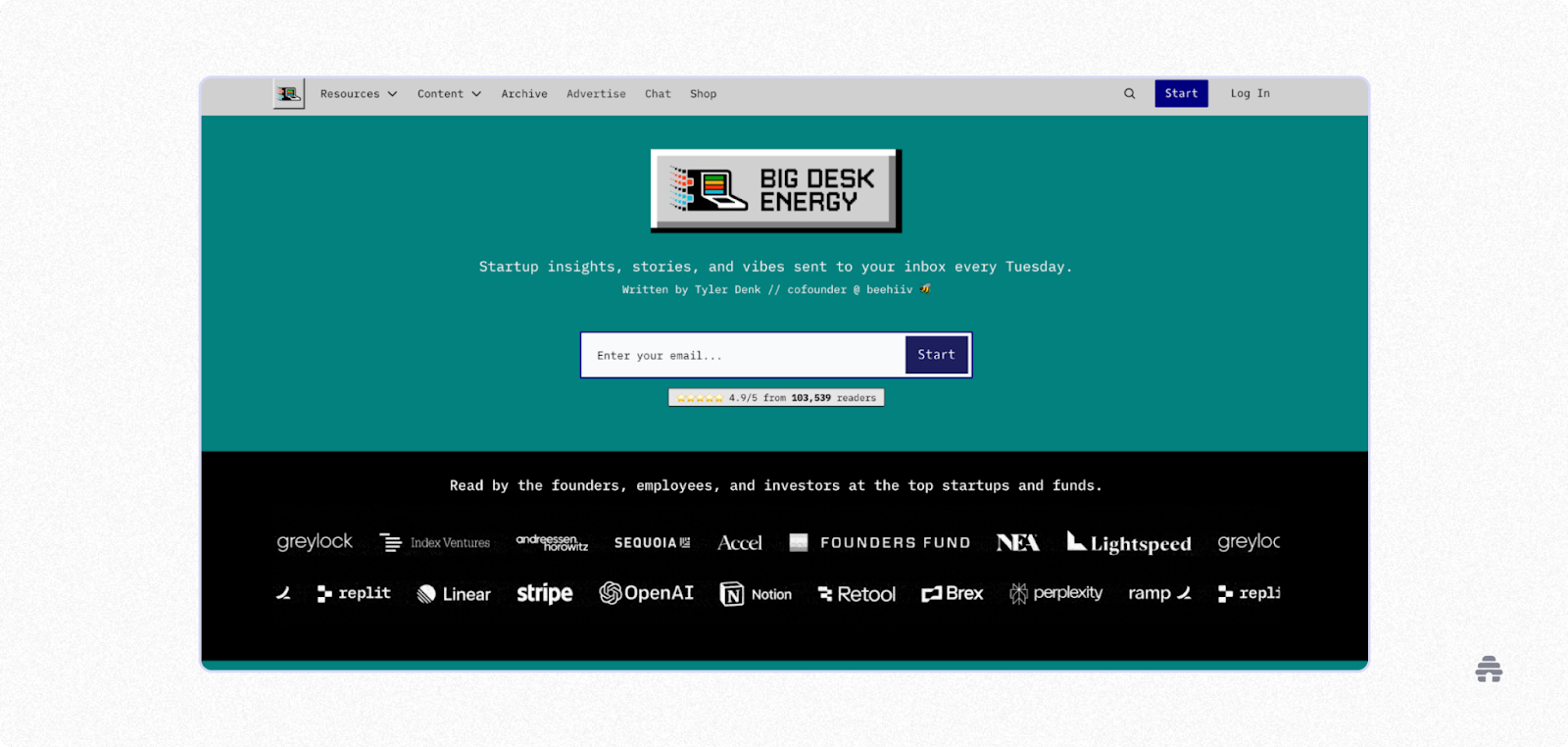Click the replit logo beside the Linear logo
The image size is (1568, 747).
tap(354, 593)
